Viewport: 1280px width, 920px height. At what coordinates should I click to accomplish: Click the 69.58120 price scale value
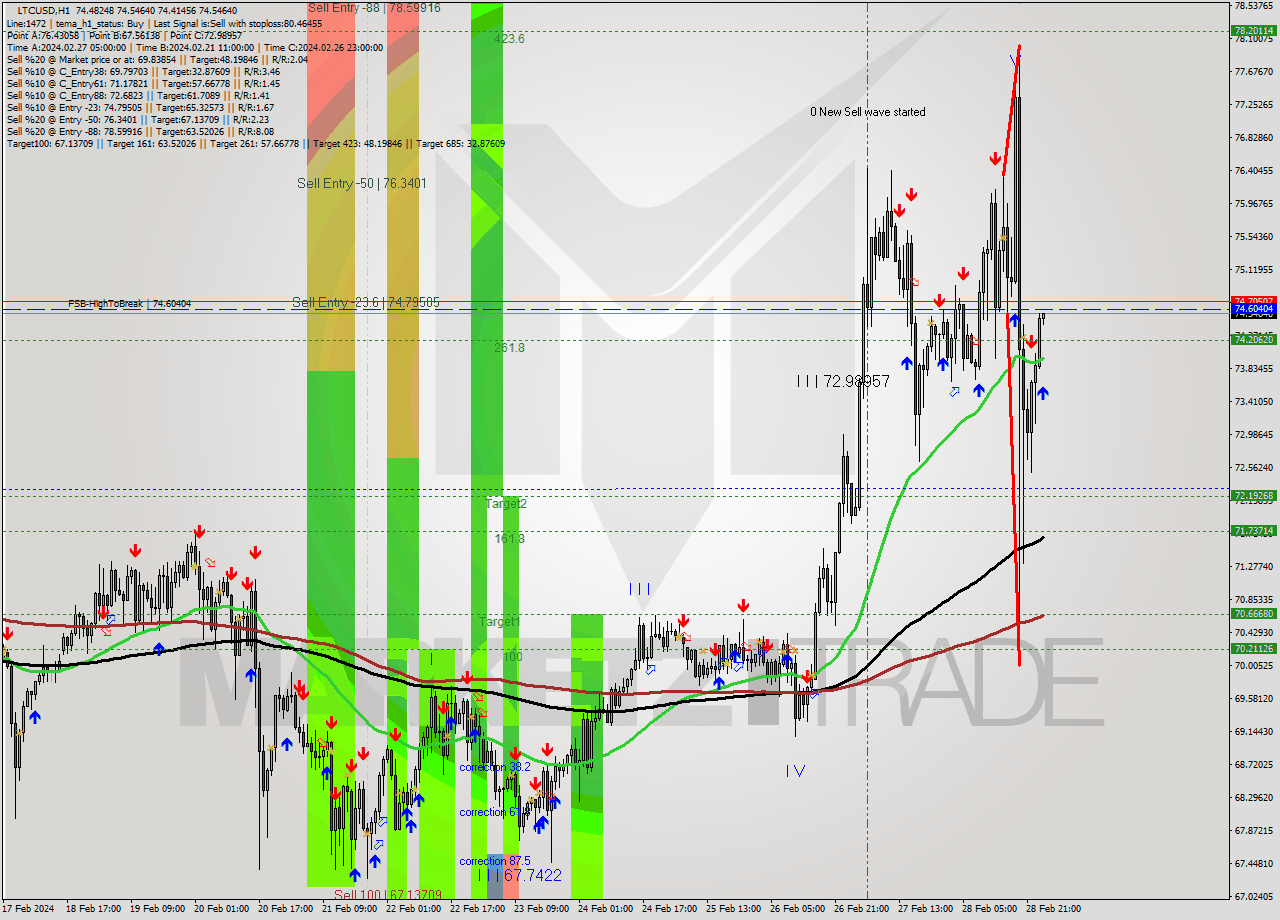click(1253, 698)
